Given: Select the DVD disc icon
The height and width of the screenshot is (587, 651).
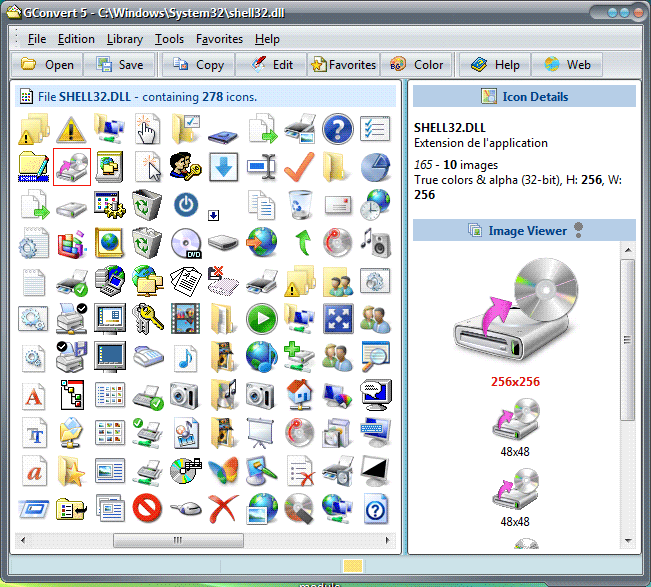Looking at the screenshot, I should click(x=186, y=242).
